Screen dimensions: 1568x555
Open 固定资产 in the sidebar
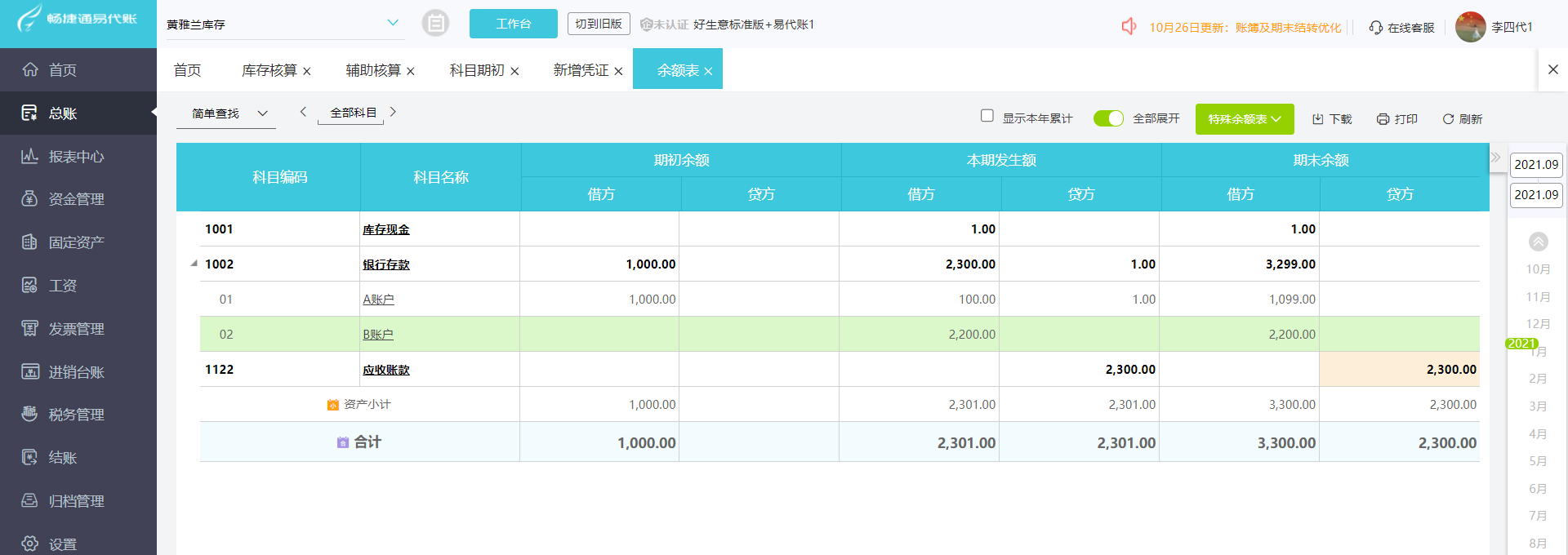click(x=78, y=242)
